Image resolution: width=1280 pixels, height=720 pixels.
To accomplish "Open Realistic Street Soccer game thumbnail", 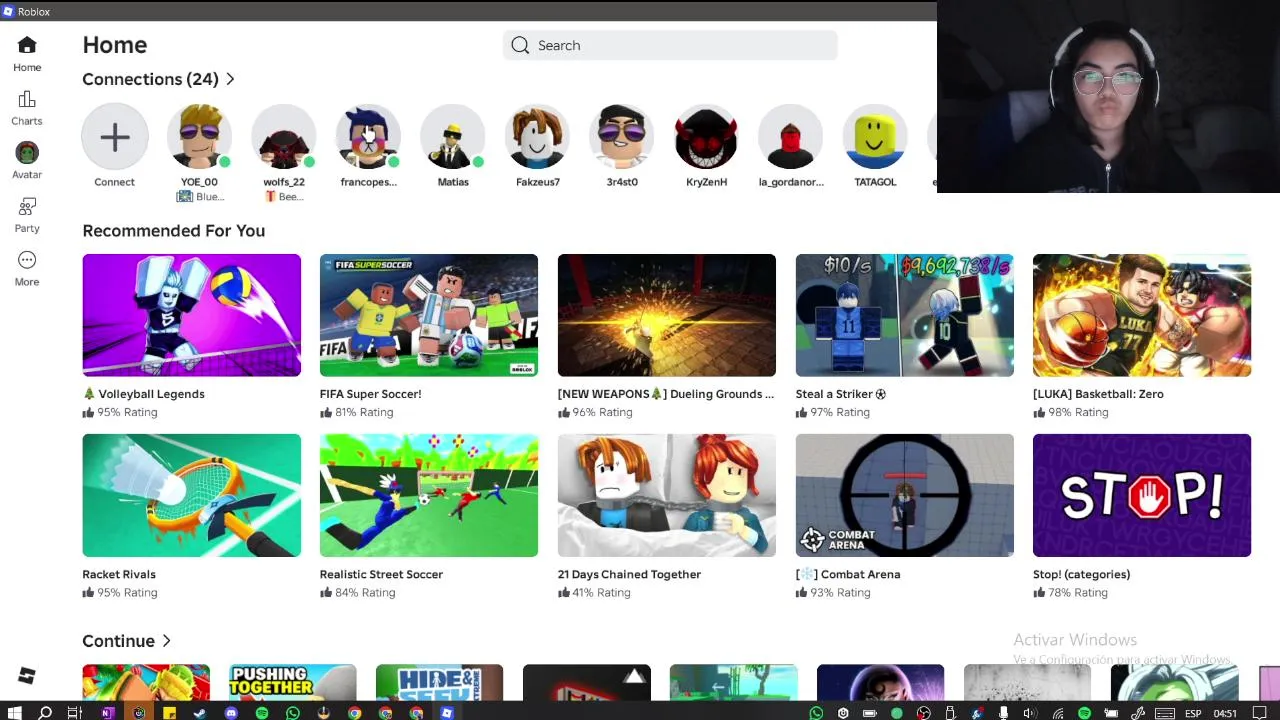I will [429, 495].
